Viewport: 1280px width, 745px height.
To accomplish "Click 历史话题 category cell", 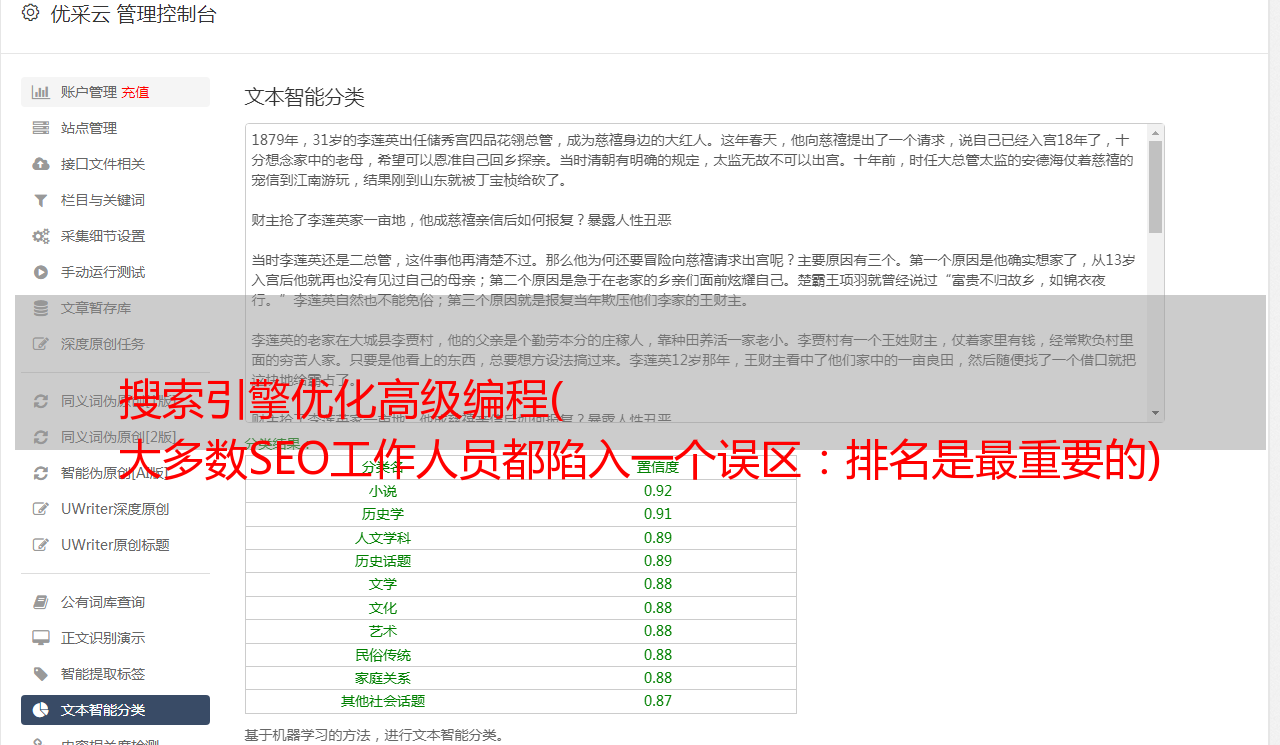I will click(x=383, y=561).
